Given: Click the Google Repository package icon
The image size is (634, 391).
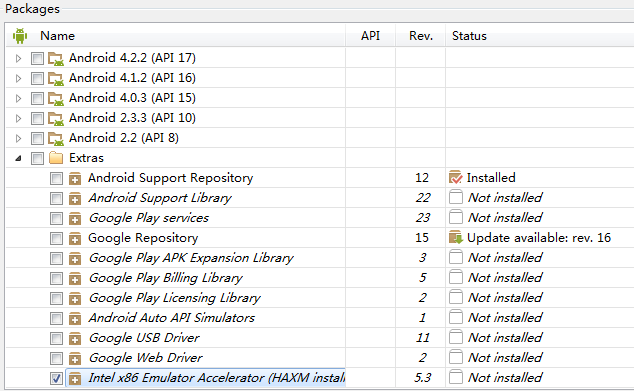Looking at the screenshot, I should click(75, 238).
